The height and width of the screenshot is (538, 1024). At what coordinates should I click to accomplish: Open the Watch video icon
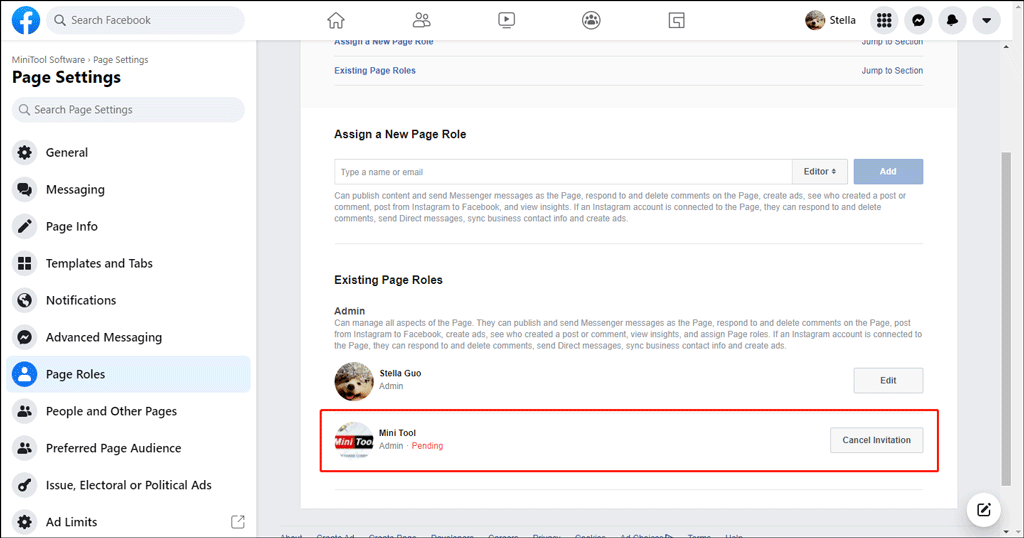507,20
